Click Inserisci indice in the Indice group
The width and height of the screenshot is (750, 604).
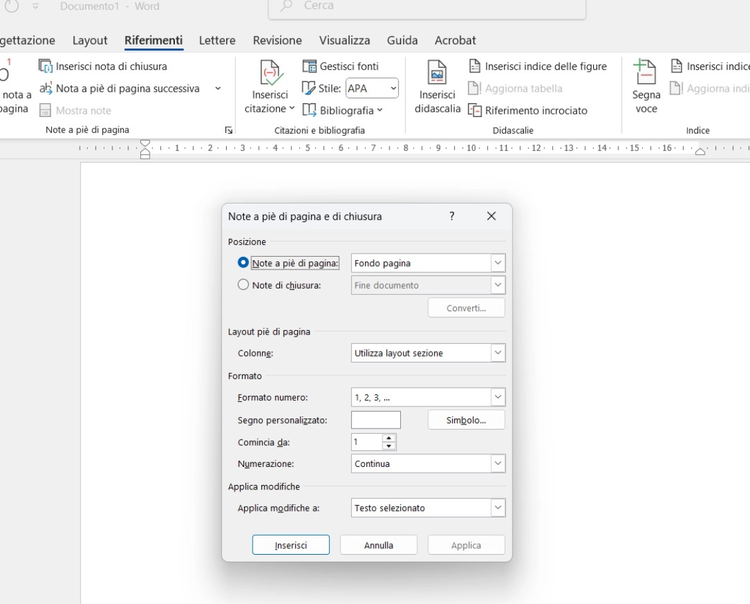click(x=710, y=66)
